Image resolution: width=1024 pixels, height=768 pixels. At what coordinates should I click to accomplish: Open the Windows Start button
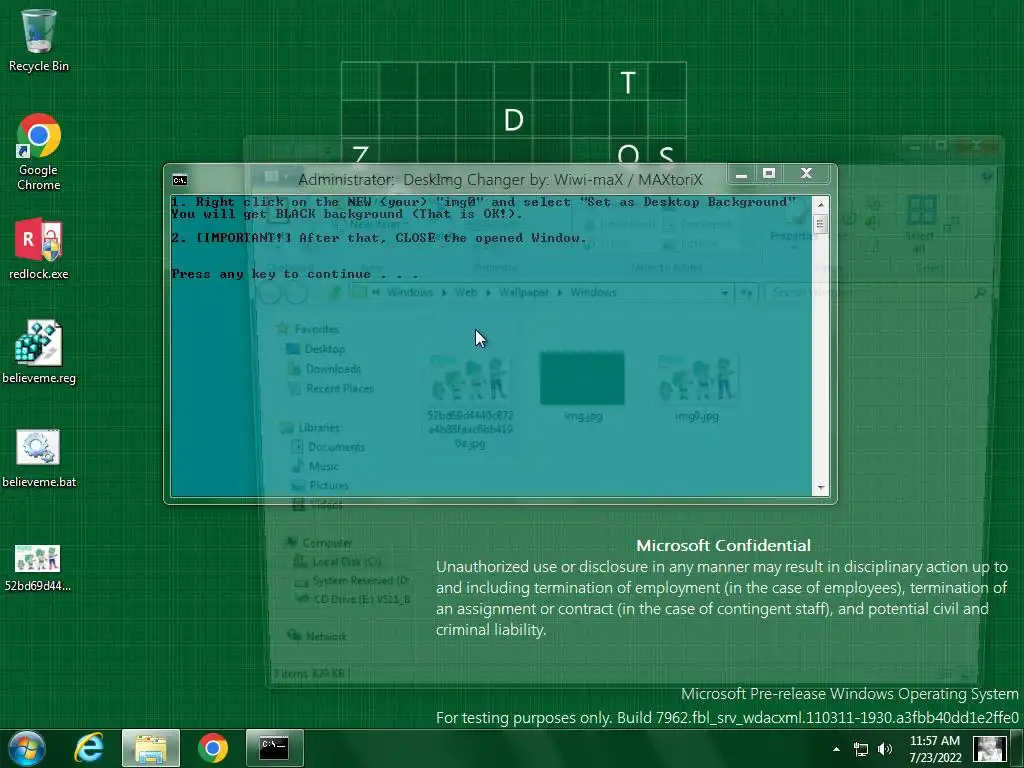(x=27, y=748)
